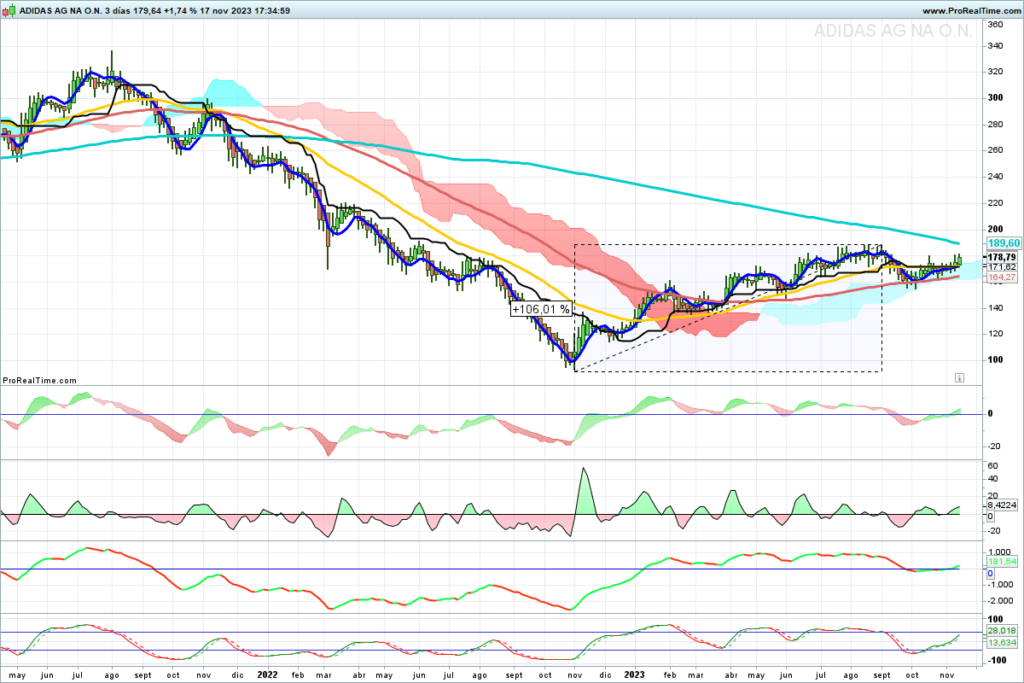Image resolution: width=1024 pixels, height=683 pixels.
Task: Click the green 181,54 indicator value label
Action: tap(1002, 562)
